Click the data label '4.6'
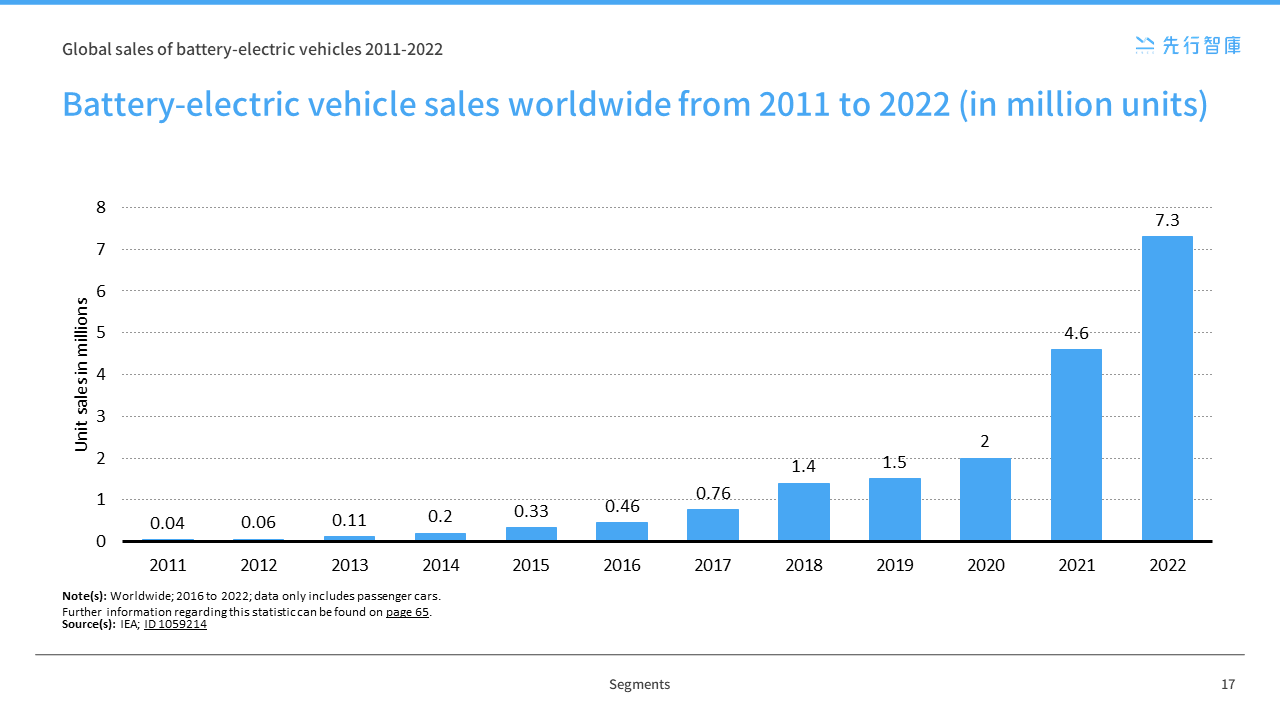The image size is (1280, 720). pyautogui.click(x=1076, y=333)
